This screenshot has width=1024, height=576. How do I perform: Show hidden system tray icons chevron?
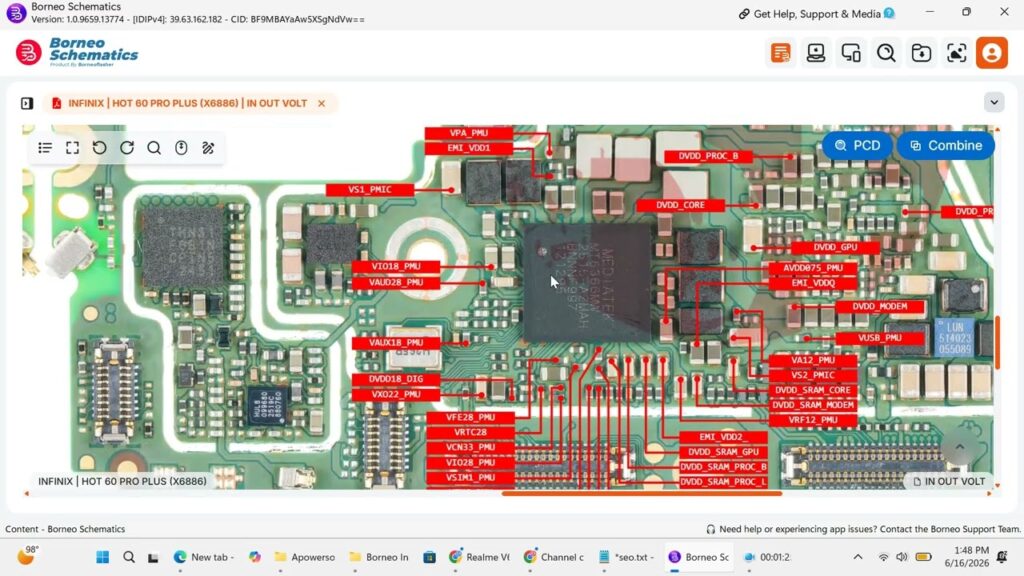point(857,557)
